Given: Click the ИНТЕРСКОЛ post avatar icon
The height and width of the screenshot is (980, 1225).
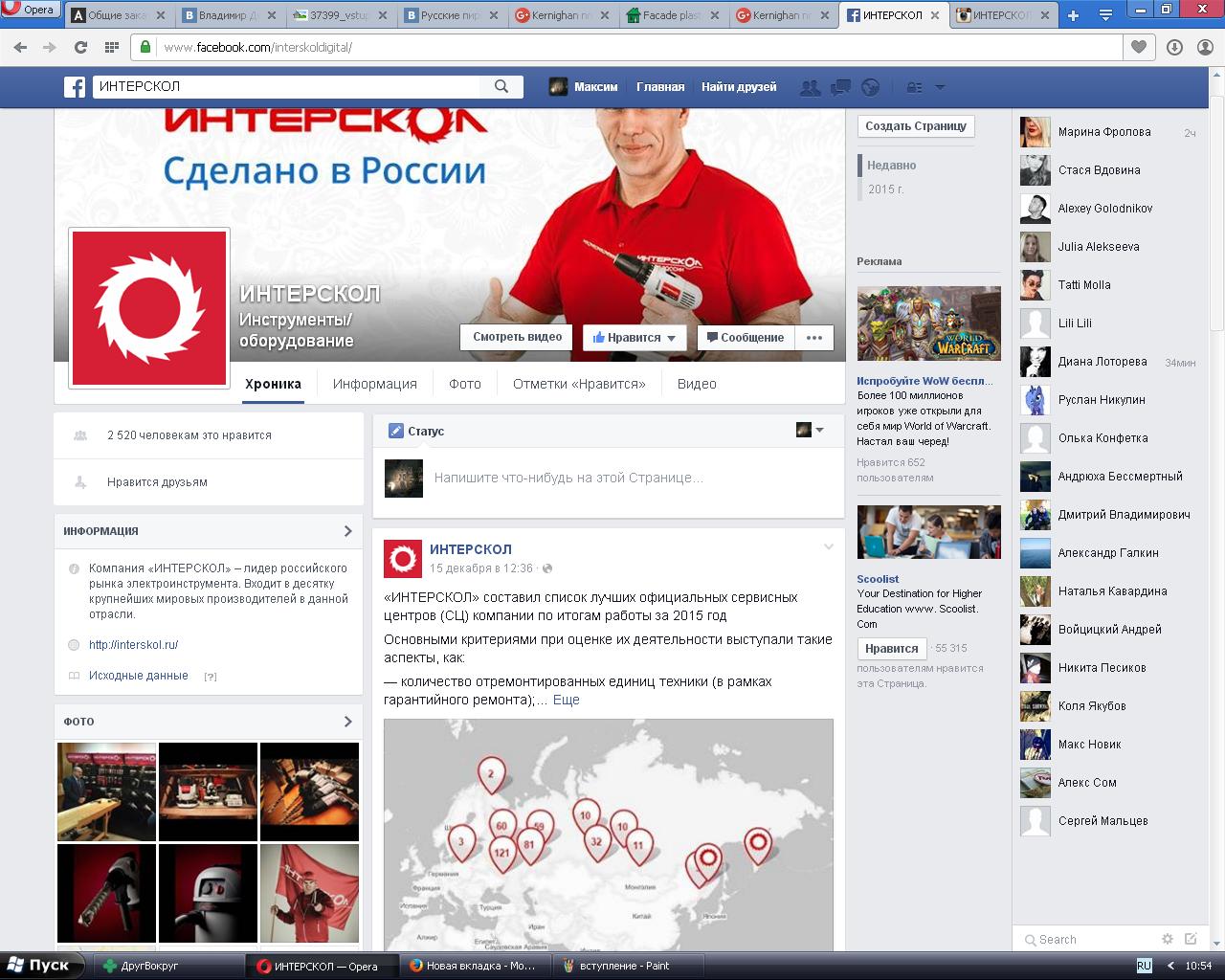Looking at the screenshot, I should [403, 558].
